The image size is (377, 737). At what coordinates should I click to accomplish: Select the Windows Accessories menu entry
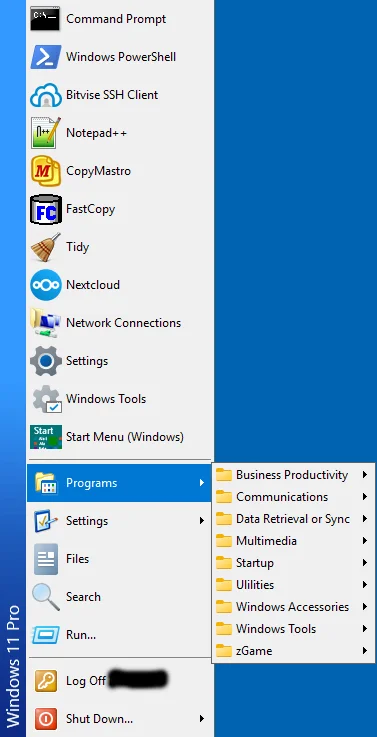[293, 607]
